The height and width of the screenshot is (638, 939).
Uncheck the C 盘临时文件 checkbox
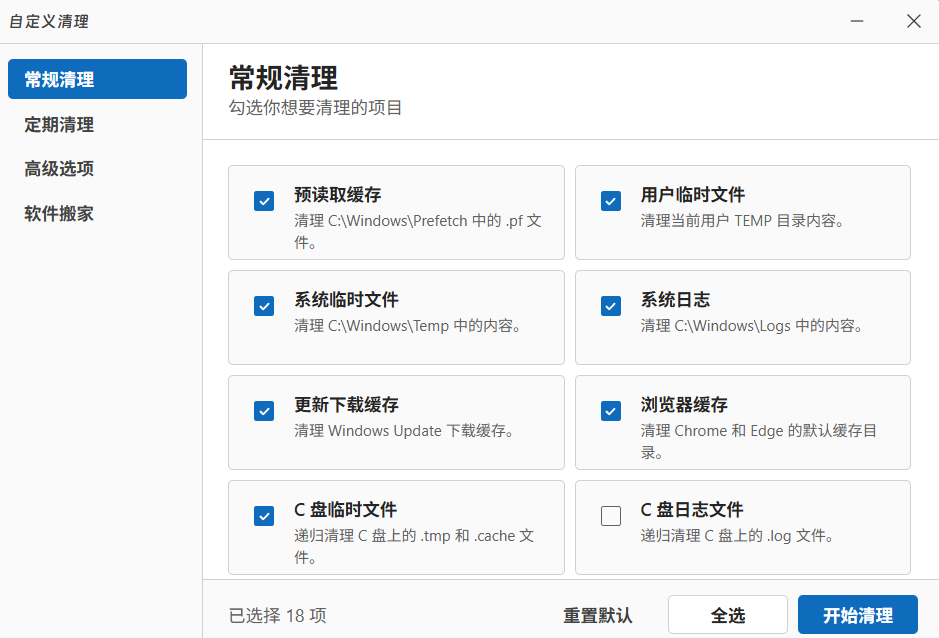click(x=263, y=516)
